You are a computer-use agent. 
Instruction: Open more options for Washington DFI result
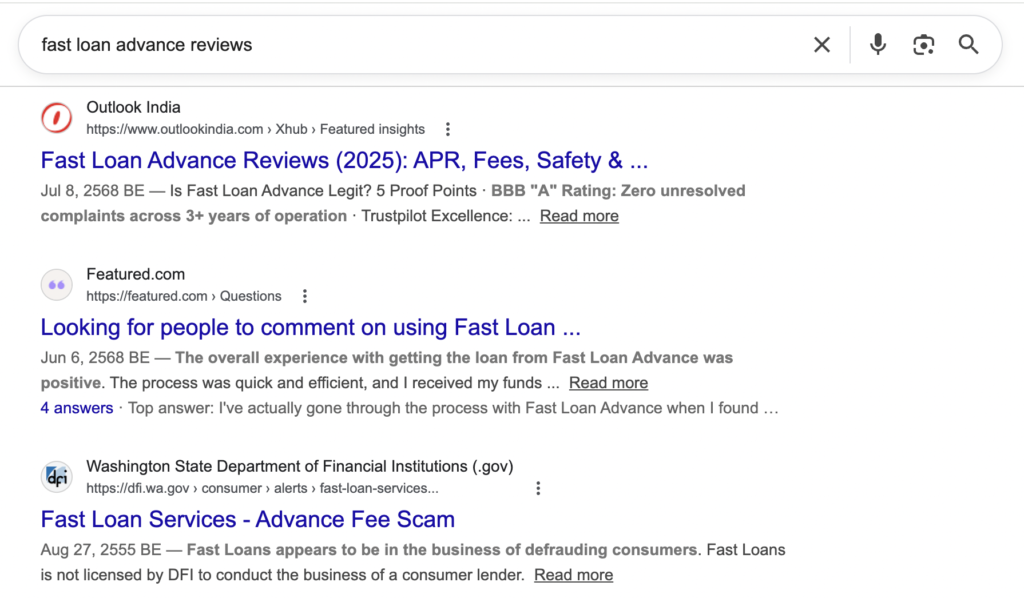coord(538,488)
